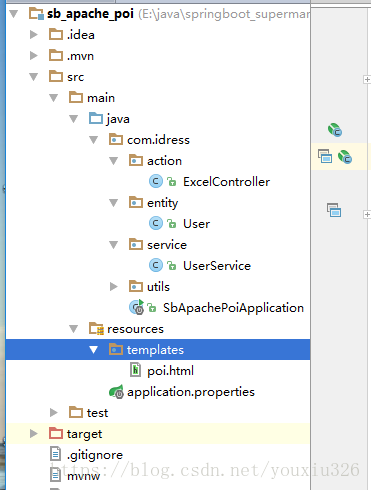The image size is (371, 490).
Task: Click the UserService class icon
Action: click(155, 266)
